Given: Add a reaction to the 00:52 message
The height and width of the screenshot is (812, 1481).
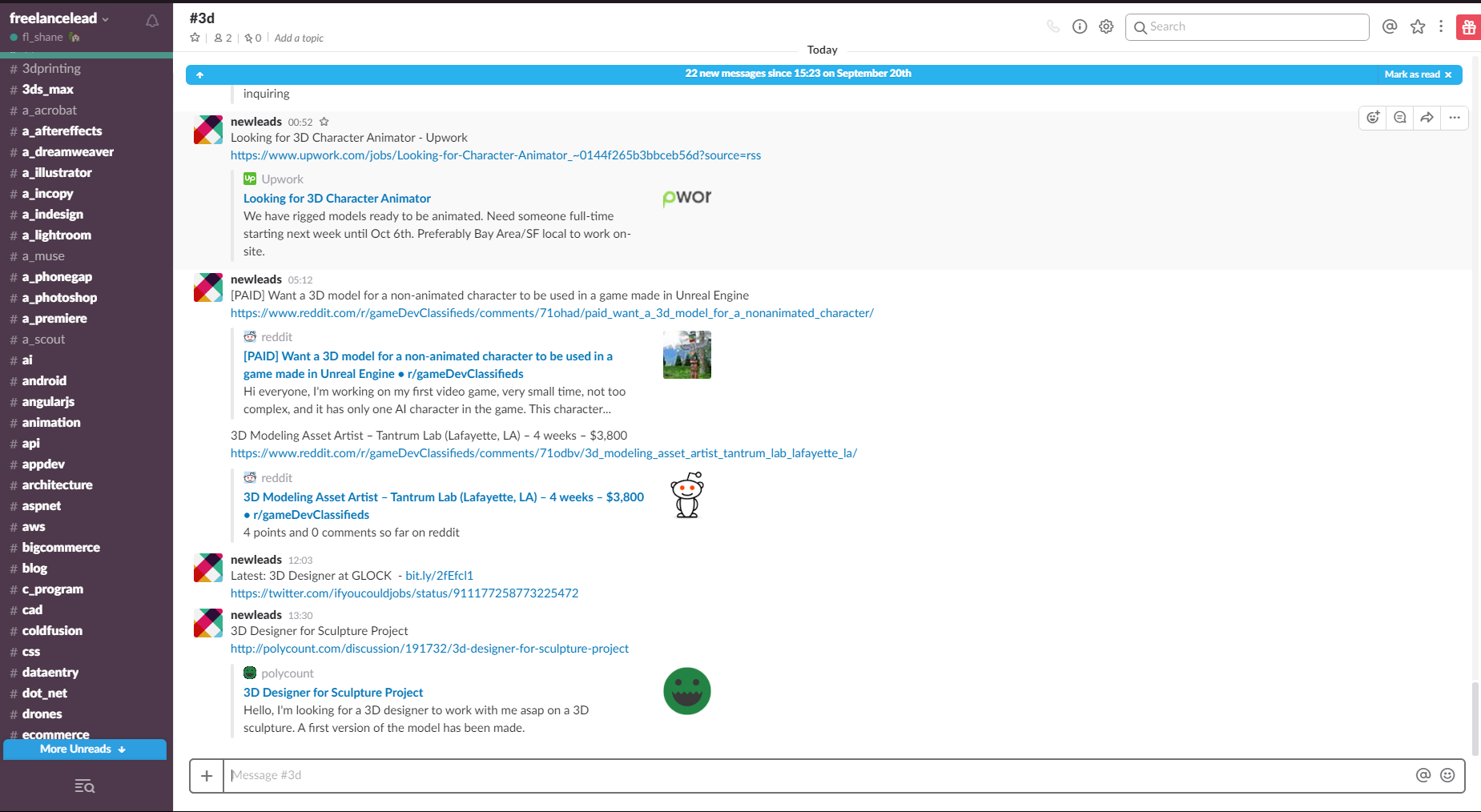Looking at the screenshot, I should [1373, 118].
